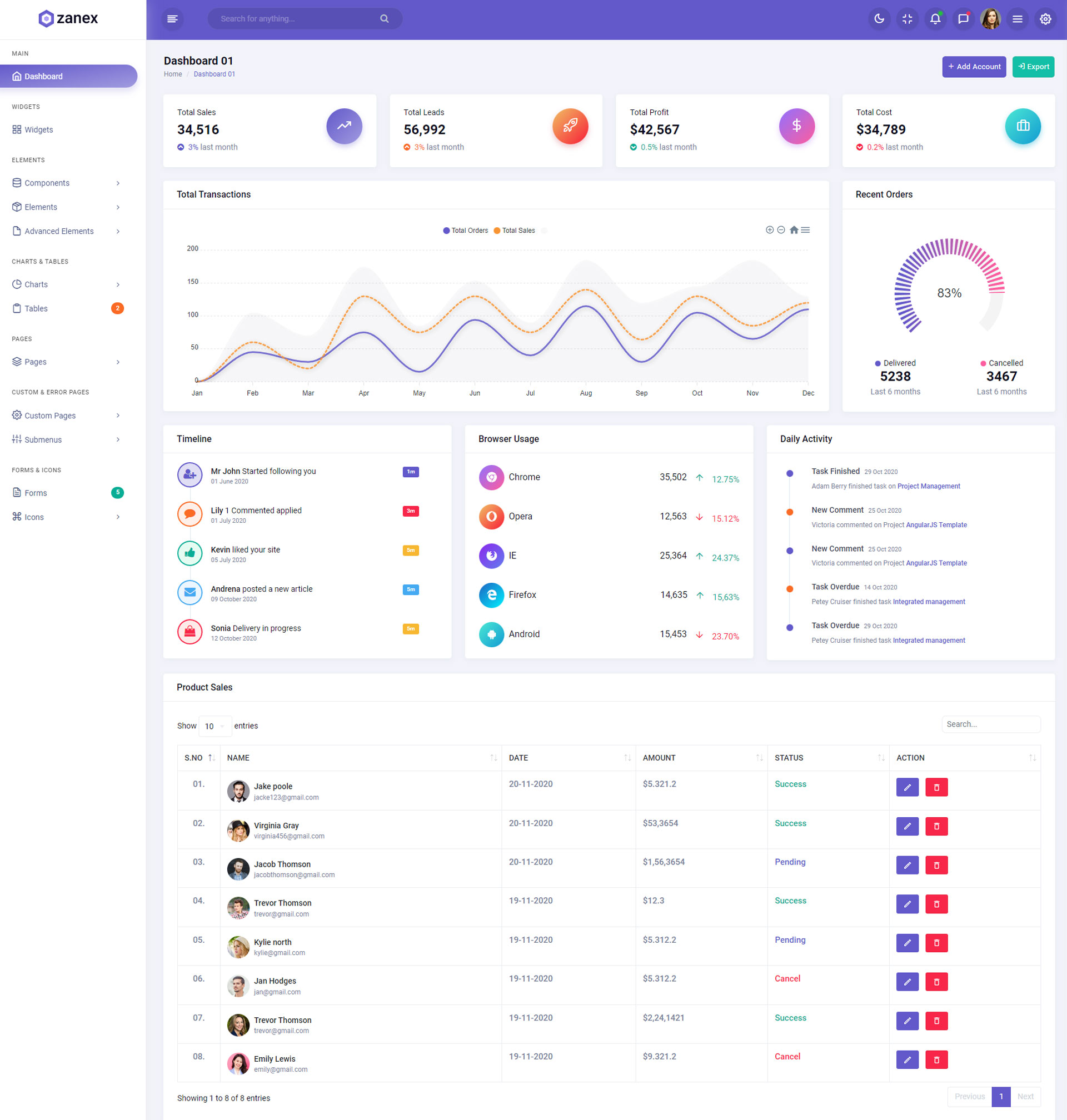
Task: Collapse sidebar with hamburger icon
Action: [172, 19]
